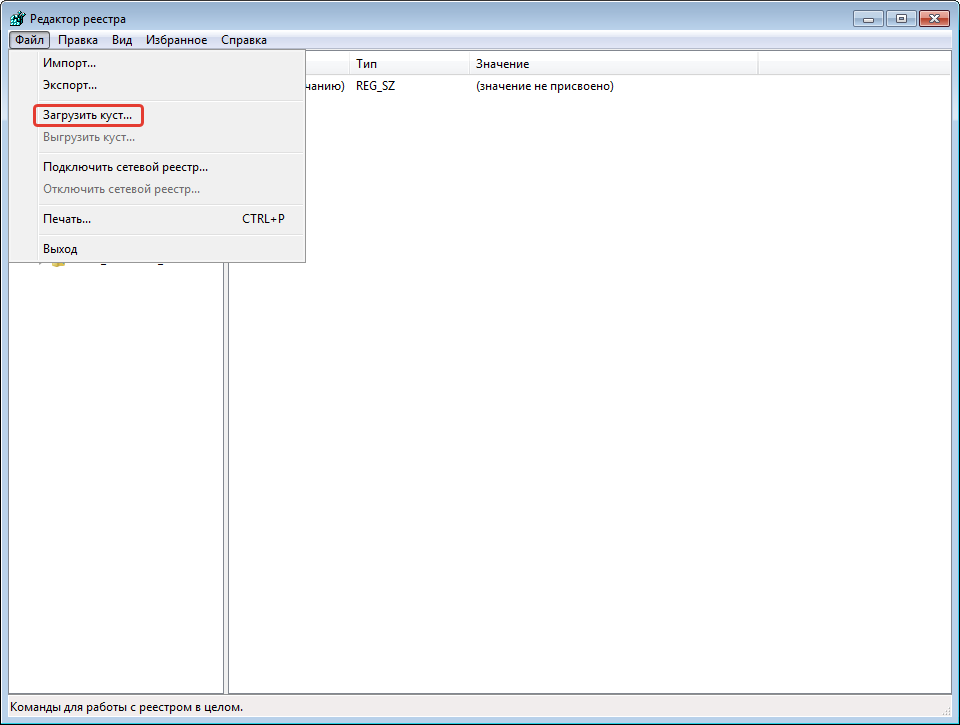
Task: Click the Registry Editor title bar icon
Action: pos(18,19)
